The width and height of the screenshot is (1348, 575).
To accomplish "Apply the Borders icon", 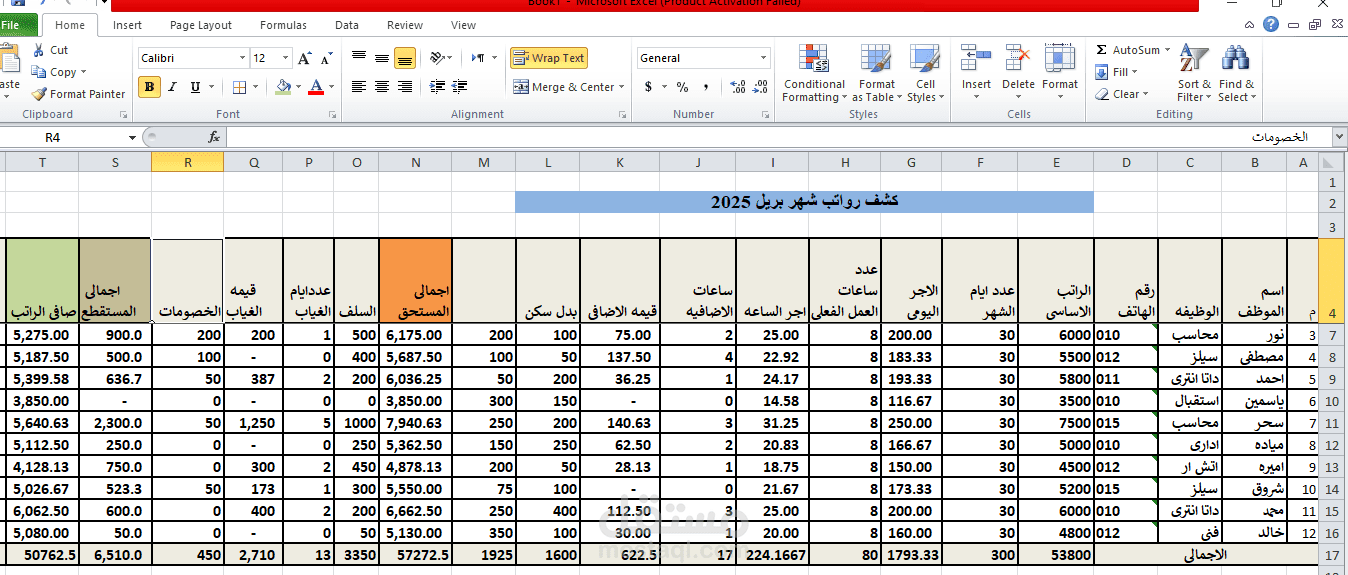I will point(240,87).
